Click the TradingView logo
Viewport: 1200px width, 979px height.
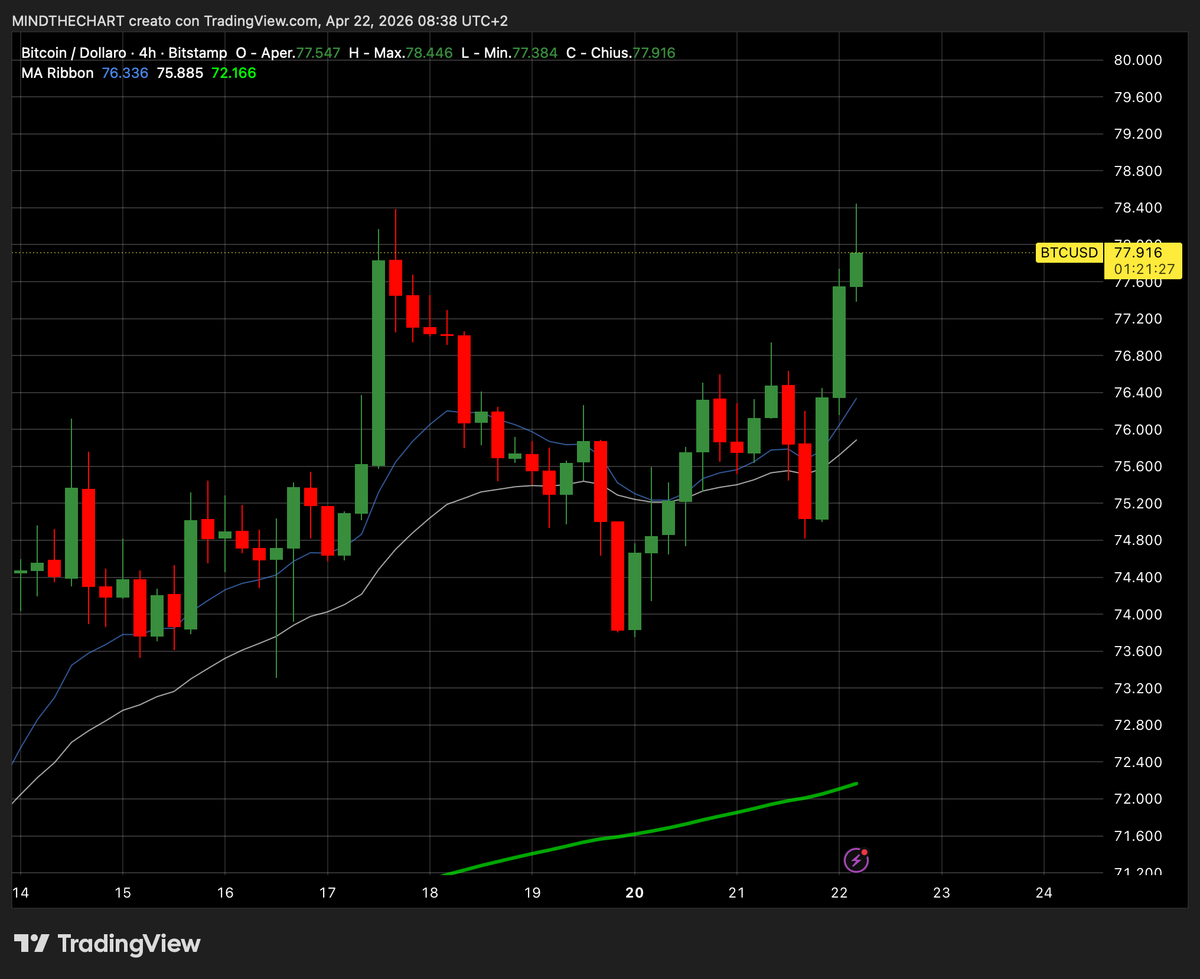click(x=107, y=943)
